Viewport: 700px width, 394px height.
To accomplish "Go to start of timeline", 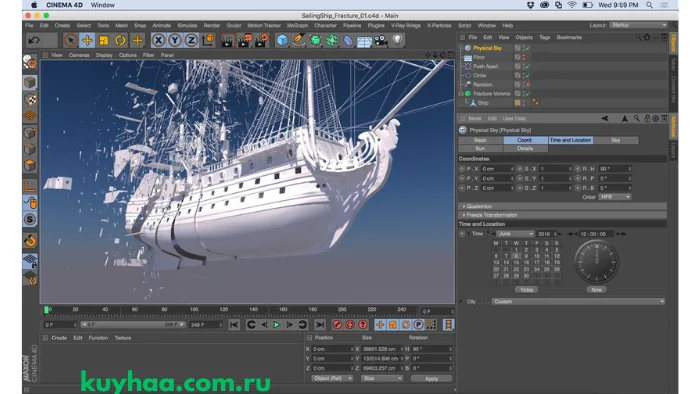I will click(x=234, y=325).
